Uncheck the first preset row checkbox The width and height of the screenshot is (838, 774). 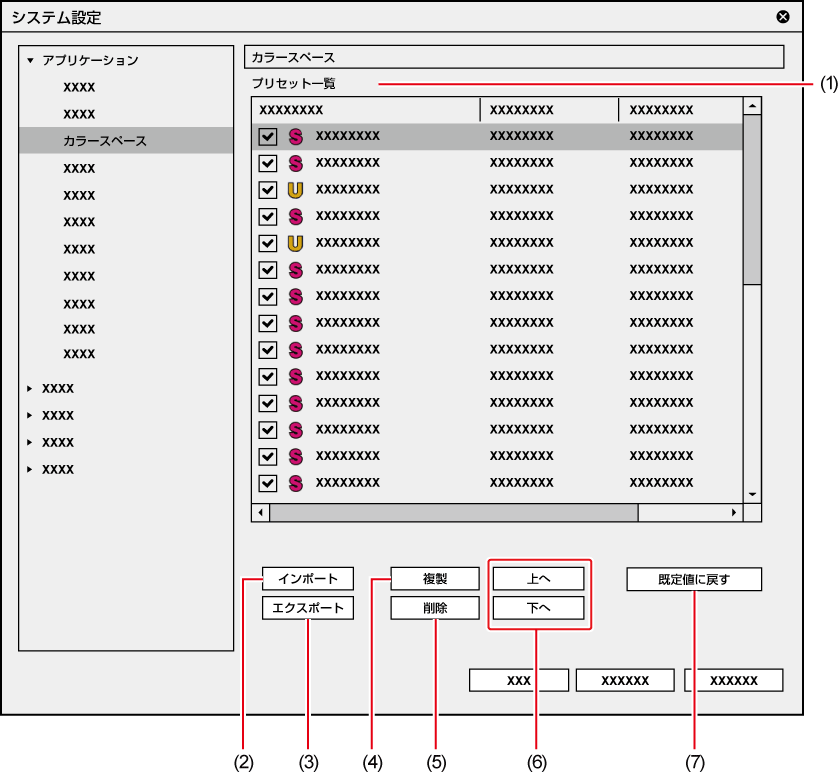[x=268, y=136]
